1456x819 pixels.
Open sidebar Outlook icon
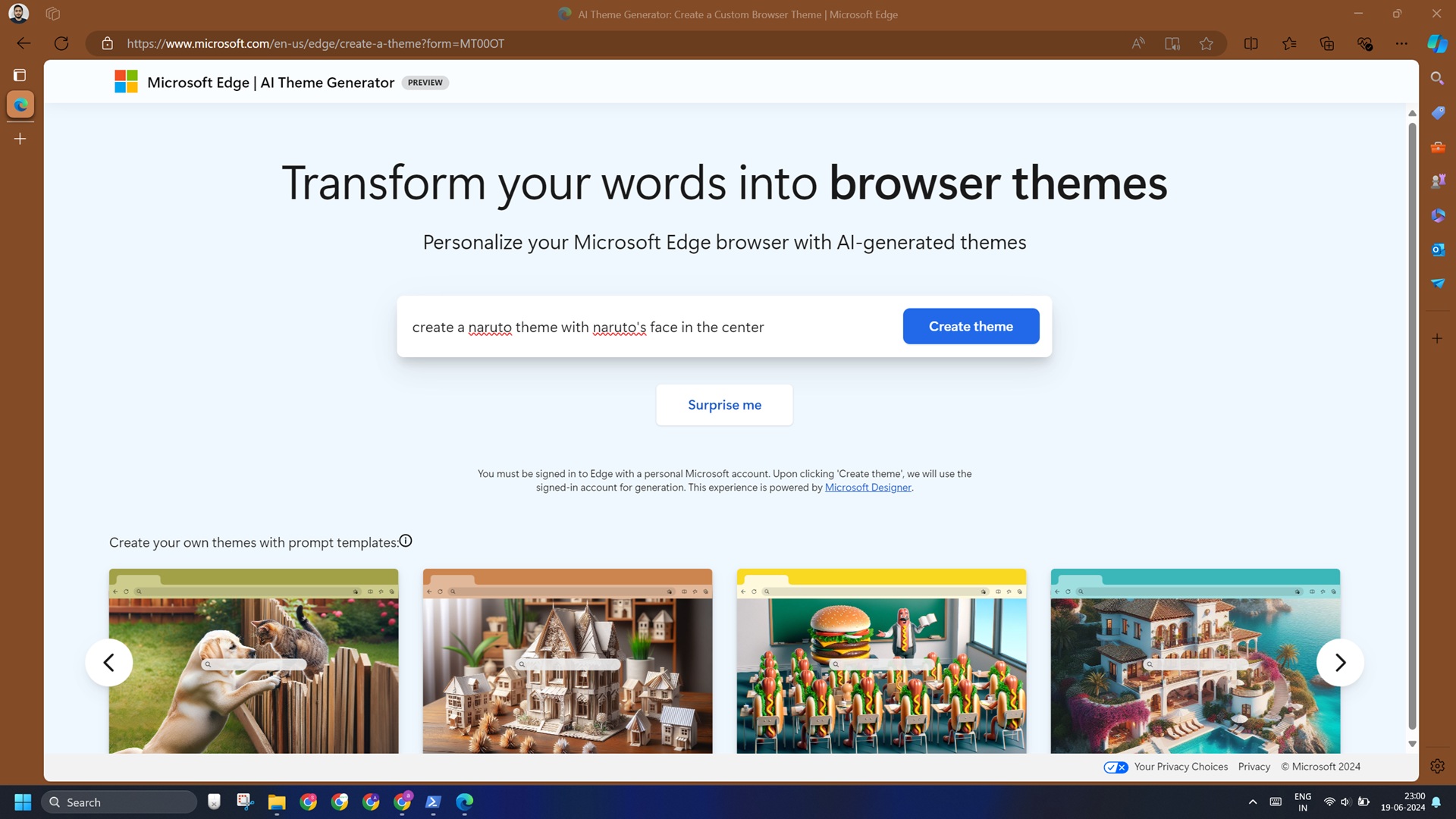(x=1438, y=249)
